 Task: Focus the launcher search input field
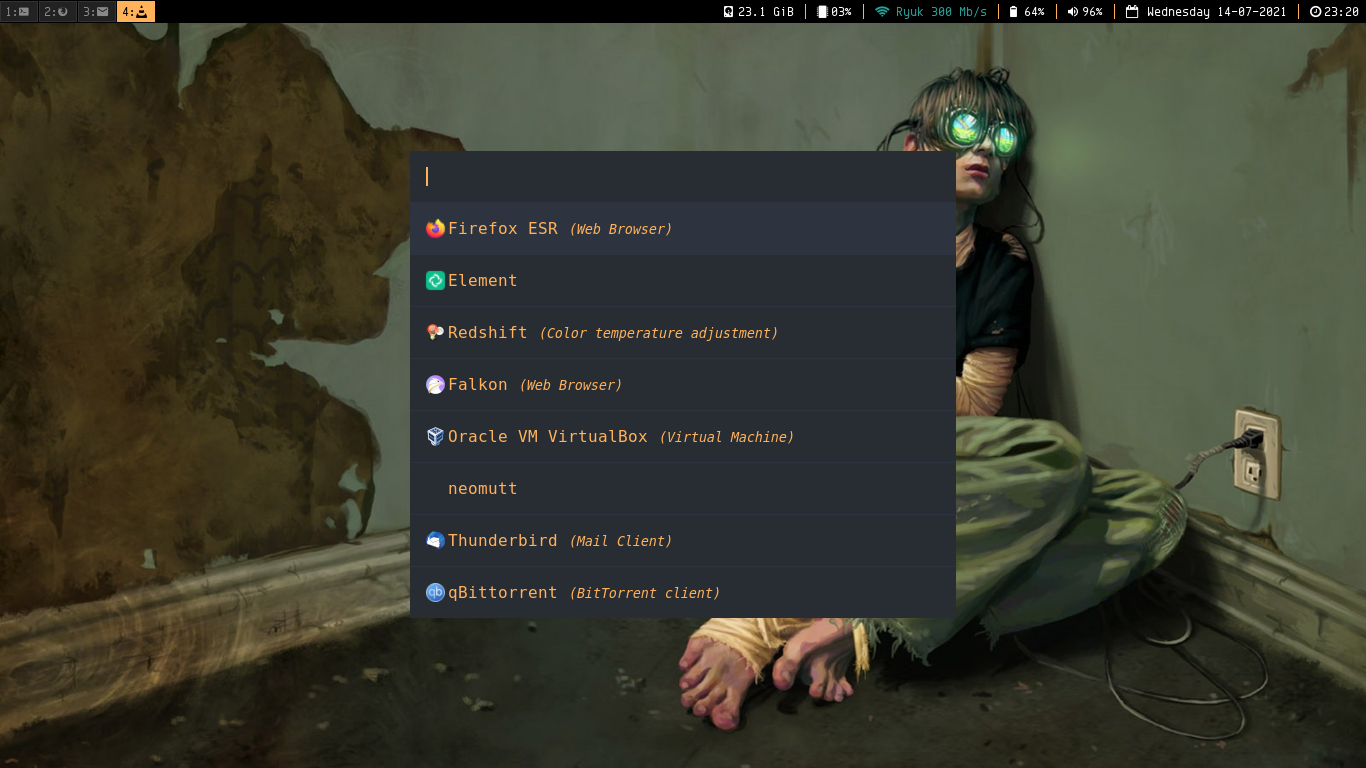pos(683,177)
